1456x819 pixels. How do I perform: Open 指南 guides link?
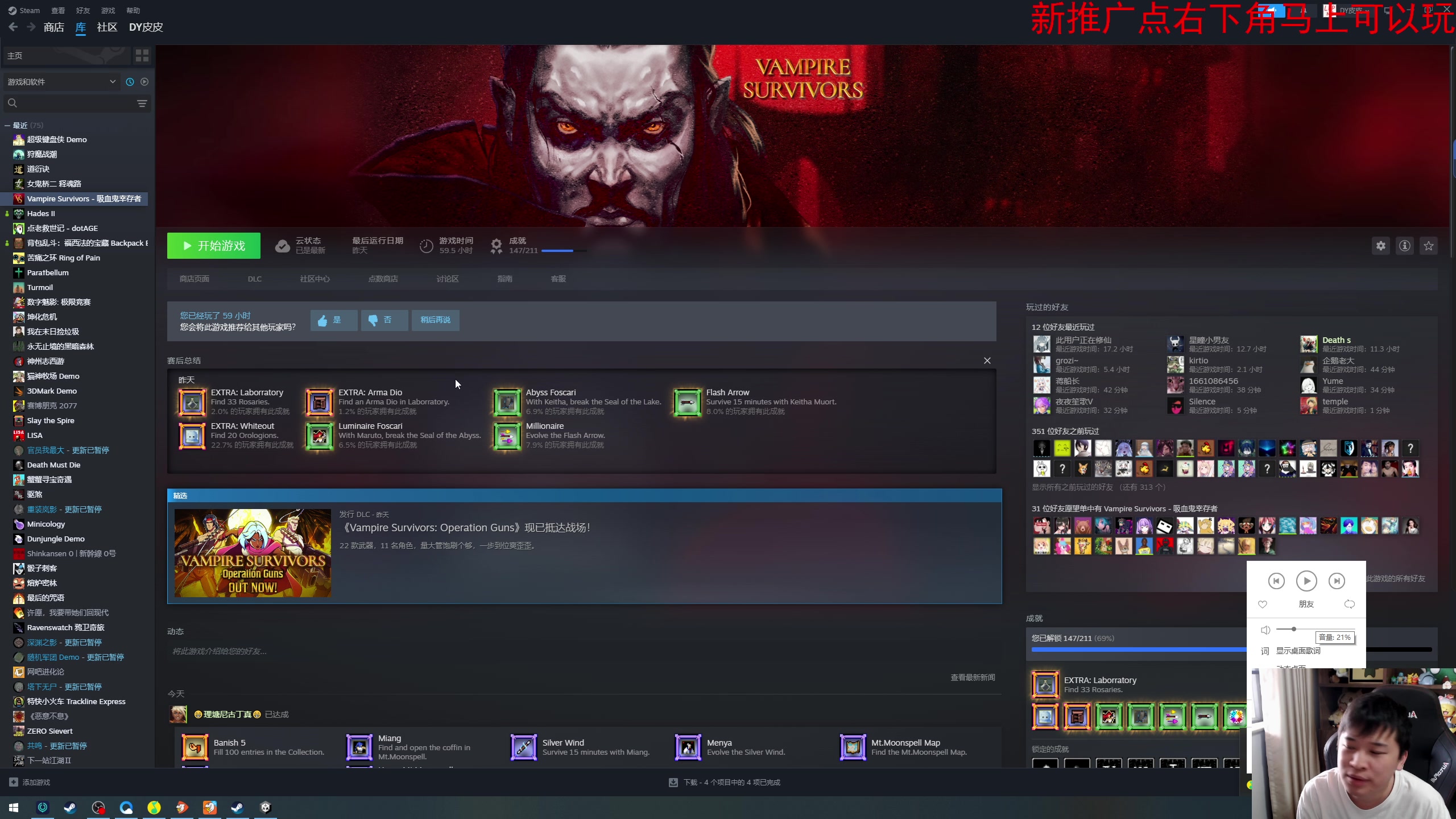pyautogui.click(x=505, y=279)
